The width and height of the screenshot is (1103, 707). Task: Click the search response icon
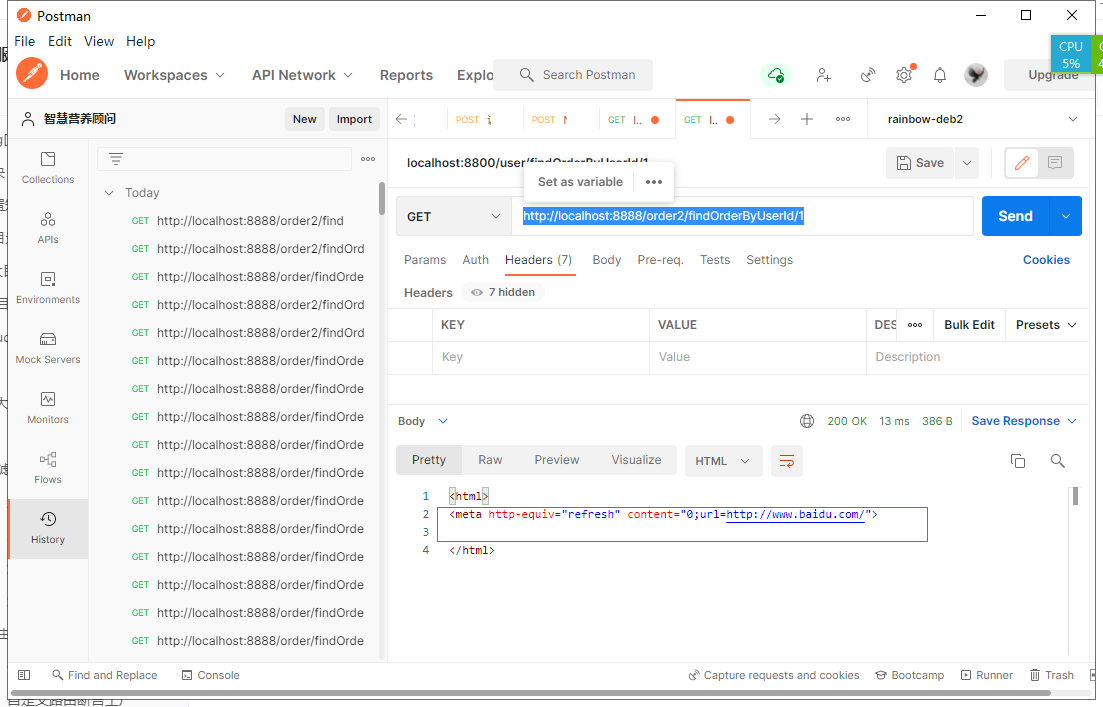click(1057, 461)
